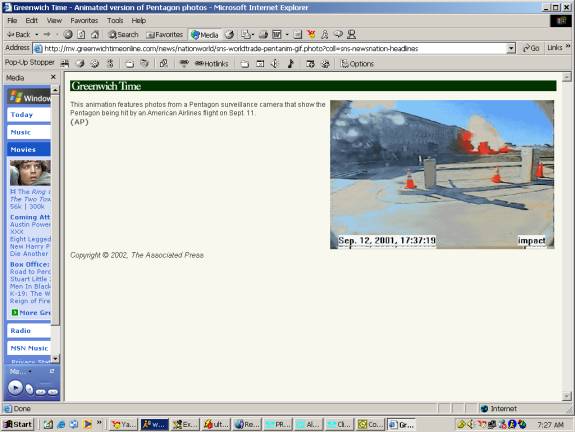Click the microphone icon in Pop-Up Stopper toolbar
The width and height of the screenshot is (575, 432).
point(275,64)
